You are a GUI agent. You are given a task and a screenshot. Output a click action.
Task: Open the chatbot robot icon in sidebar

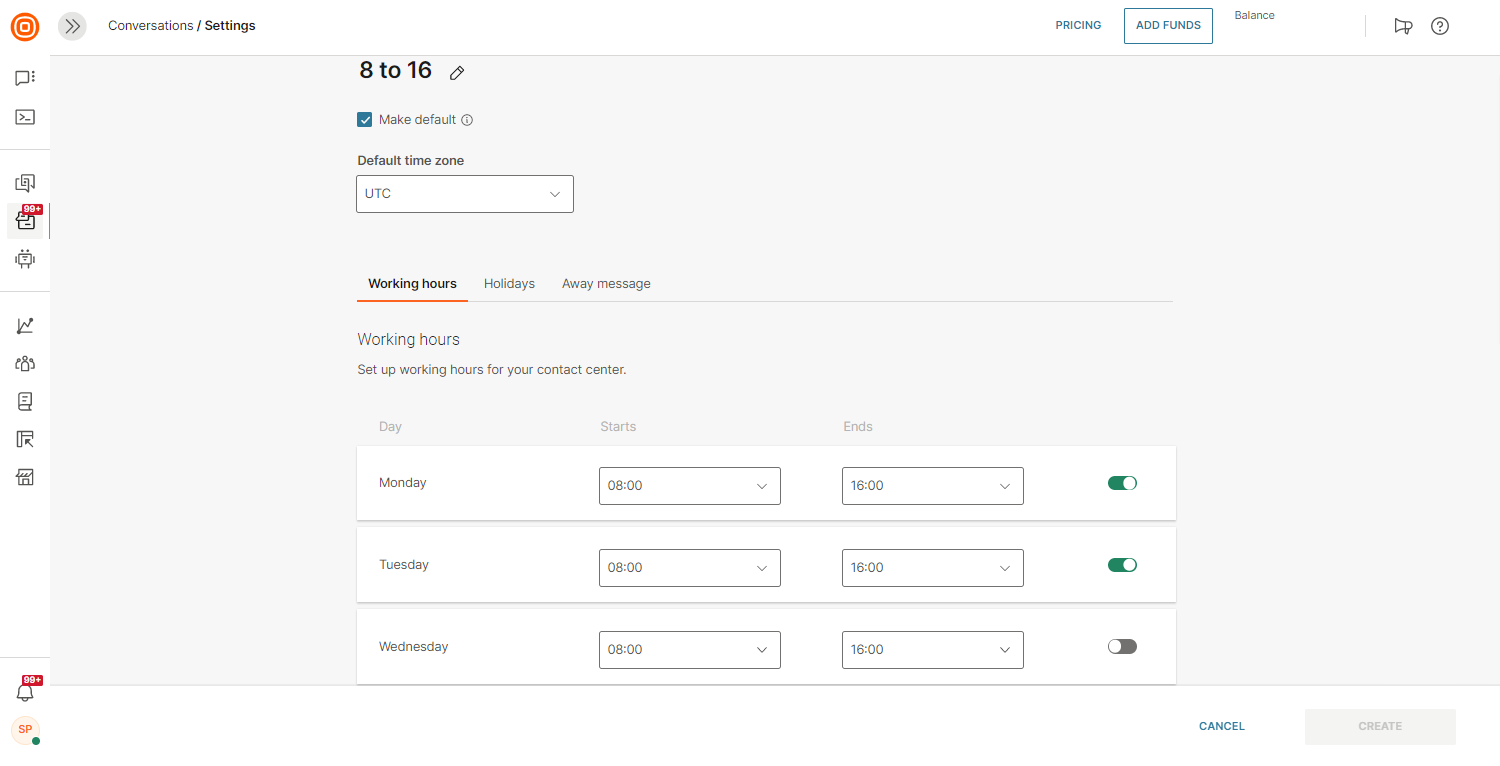pos(25,259)
